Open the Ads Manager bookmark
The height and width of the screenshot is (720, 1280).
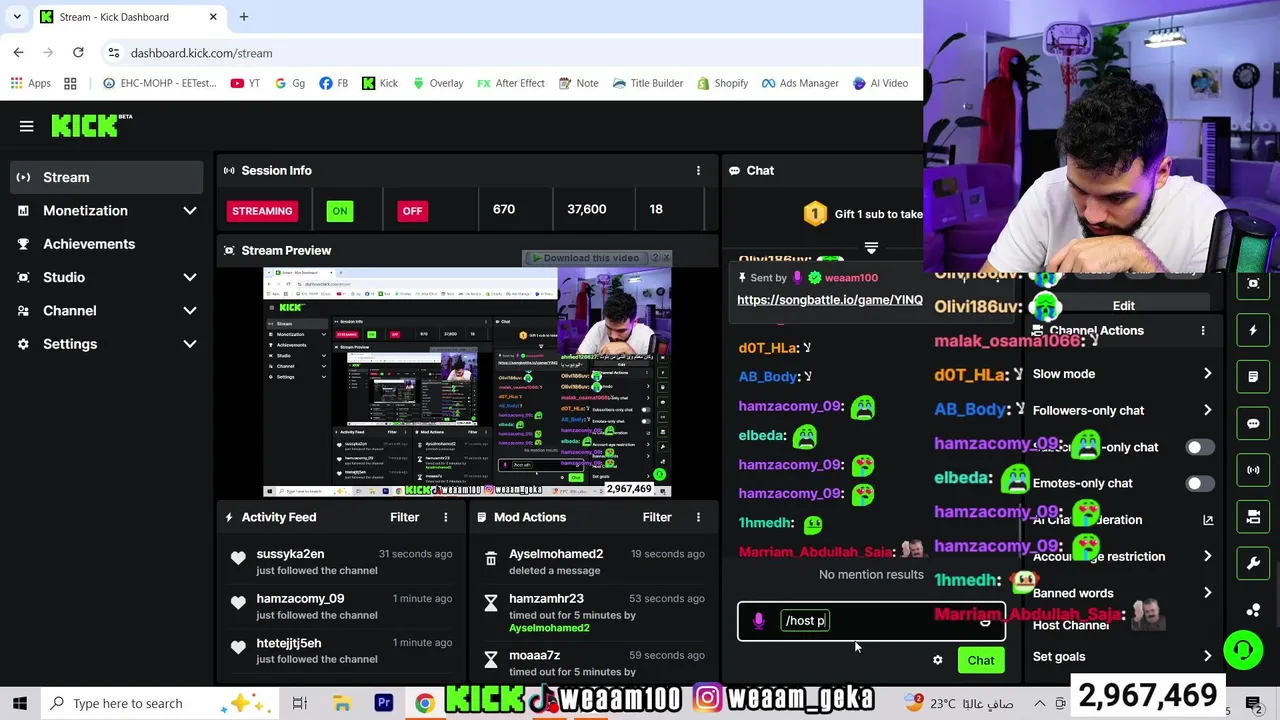tap(800, 83)
